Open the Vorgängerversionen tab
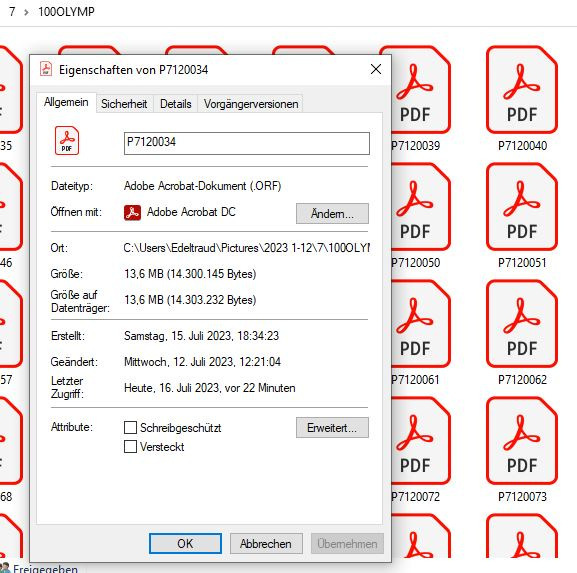Screen dimensions: 577x573 (x=251, y=104)
